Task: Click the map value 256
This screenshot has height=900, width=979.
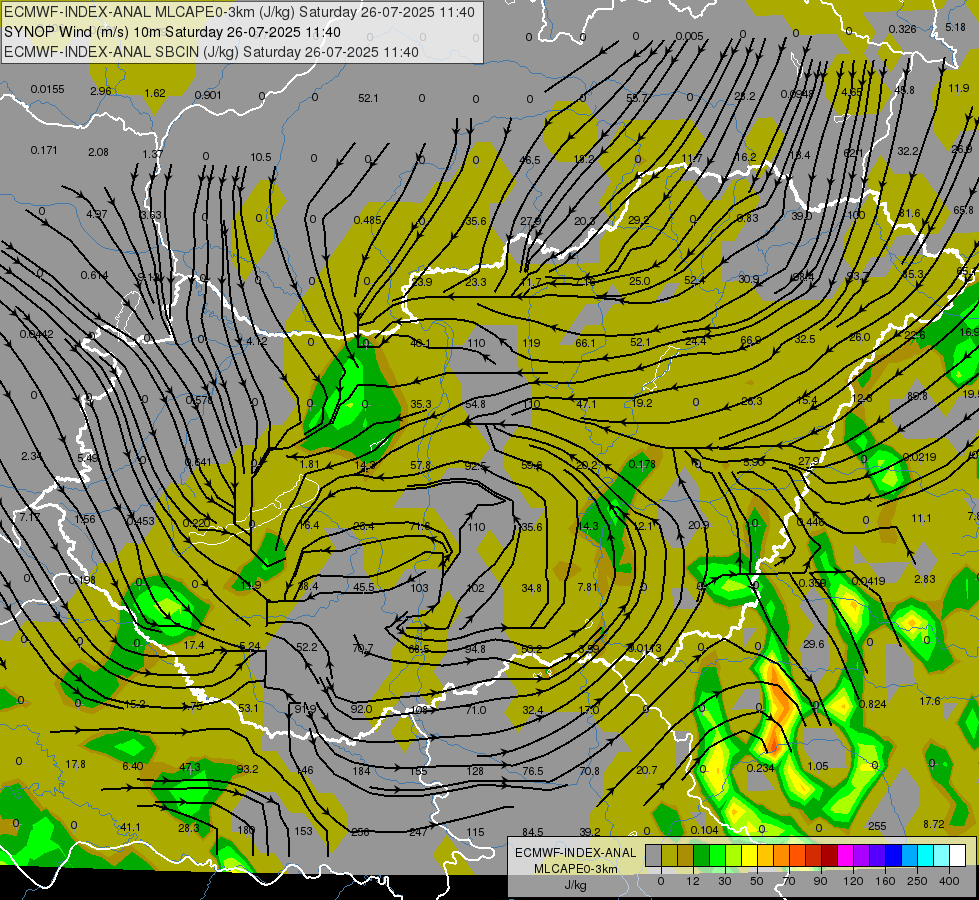Action: [360, 832]
